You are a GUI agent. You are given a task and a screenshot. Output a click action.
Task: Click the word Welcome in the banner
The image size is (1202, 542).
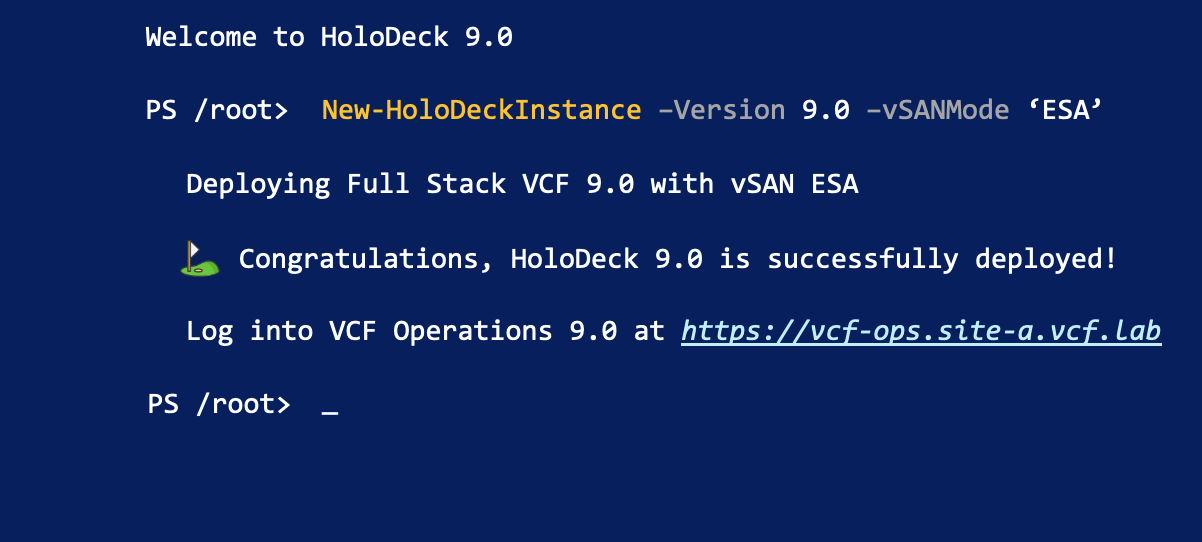(x=201, y=38)
